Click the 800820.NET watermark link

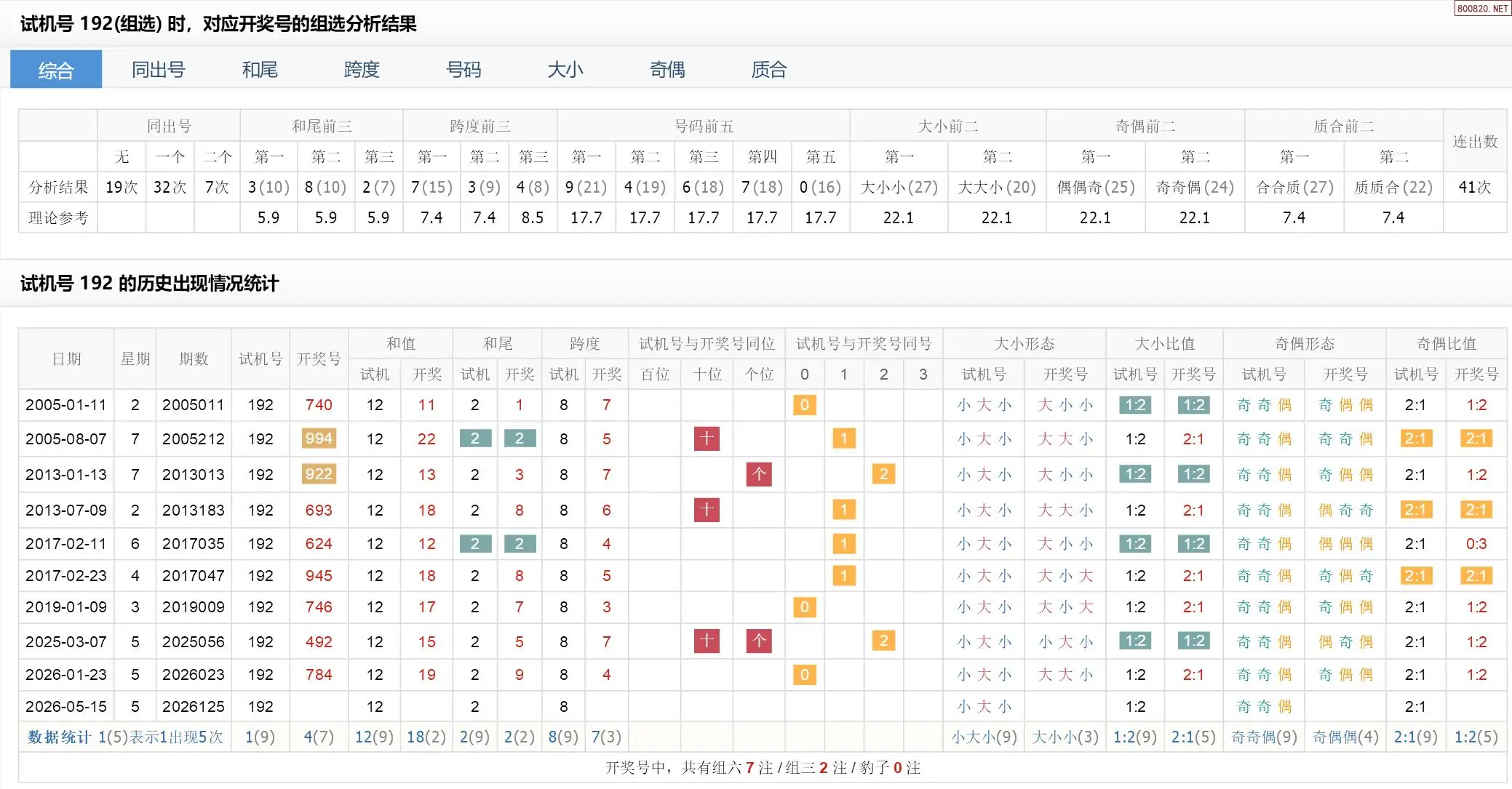[1482, 8]
